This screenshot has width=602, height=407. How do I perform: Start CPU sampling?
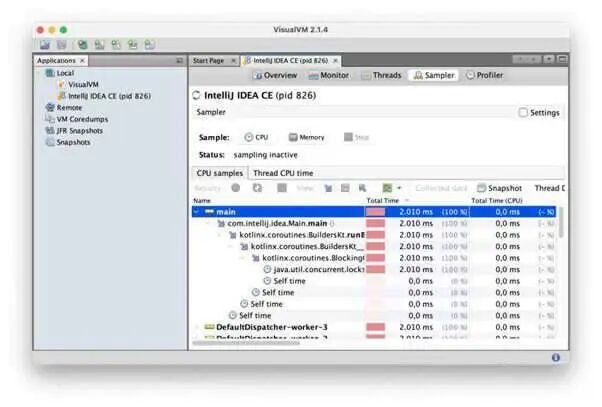pos(256,137)
